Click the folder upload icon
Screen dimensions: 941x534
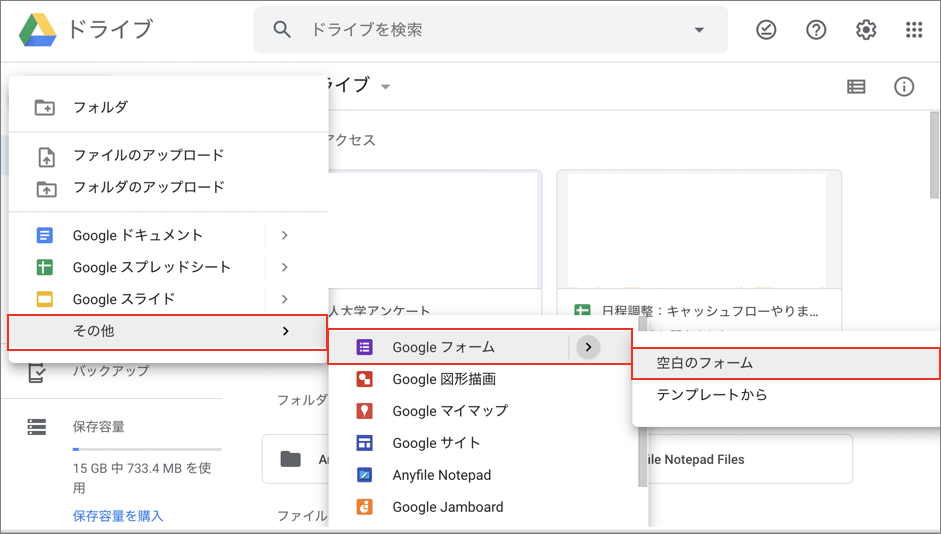tap(46, 189)
